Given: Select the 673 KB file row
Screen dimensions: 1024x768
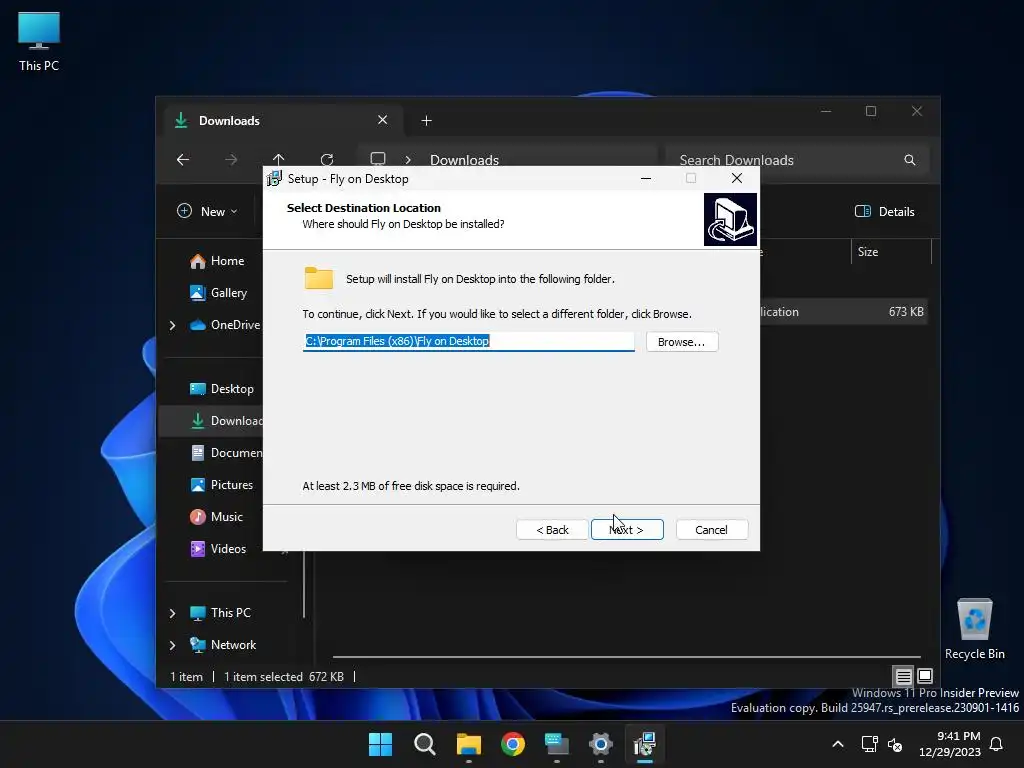Looking at the screenshot, I should click(844, 312).
